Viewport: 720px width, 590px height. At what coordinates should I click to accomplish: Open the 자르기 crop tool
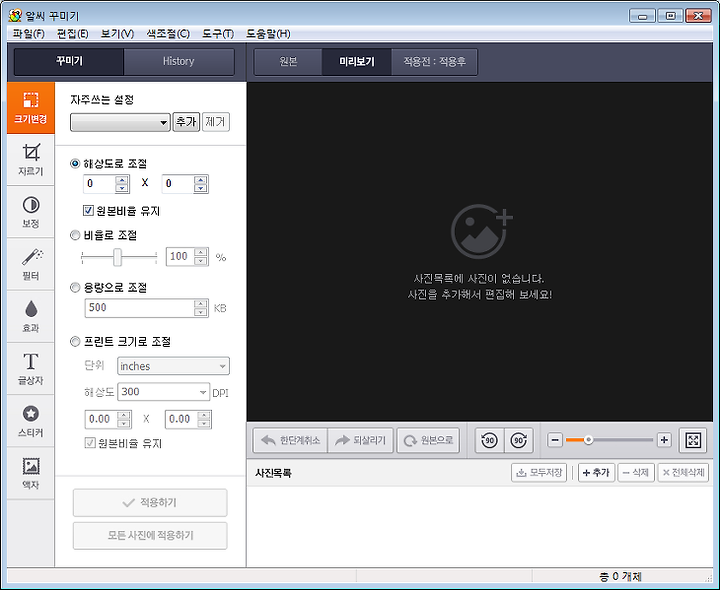click(x=31, y=160)
